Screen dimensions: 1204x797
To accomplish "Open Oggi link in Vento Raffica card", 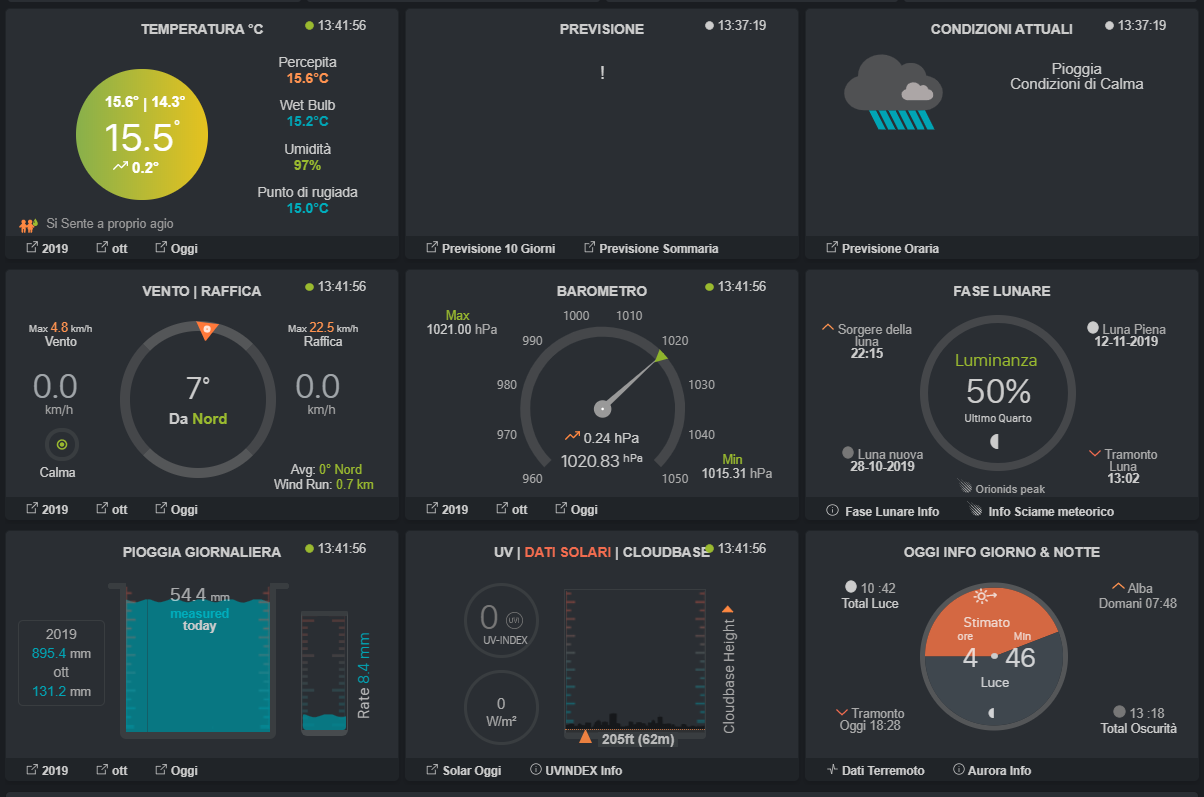I will (x=177, y=509).
